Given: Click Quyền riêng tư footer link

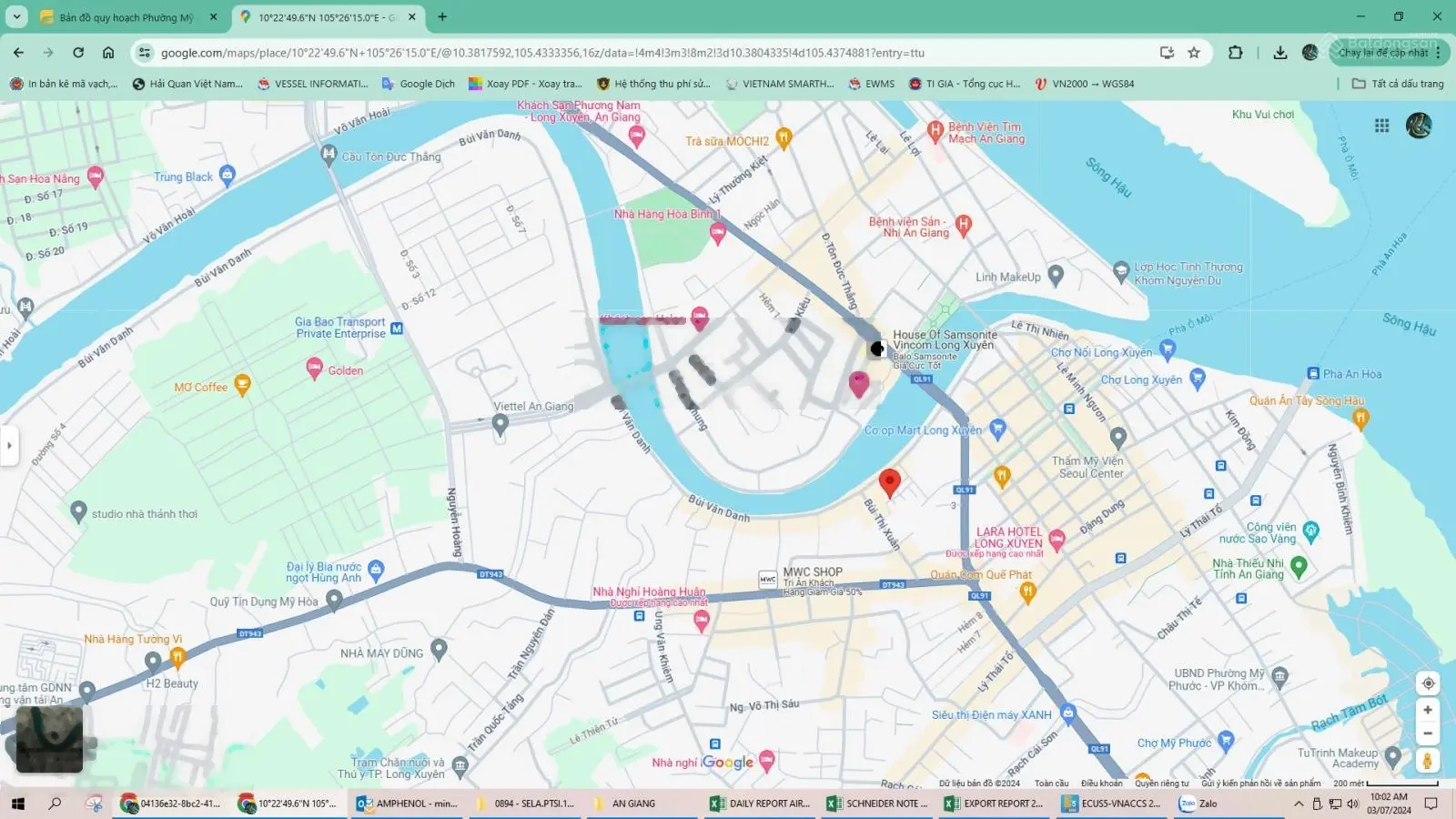Looking at the screenshot, I should pos(1161,784).
